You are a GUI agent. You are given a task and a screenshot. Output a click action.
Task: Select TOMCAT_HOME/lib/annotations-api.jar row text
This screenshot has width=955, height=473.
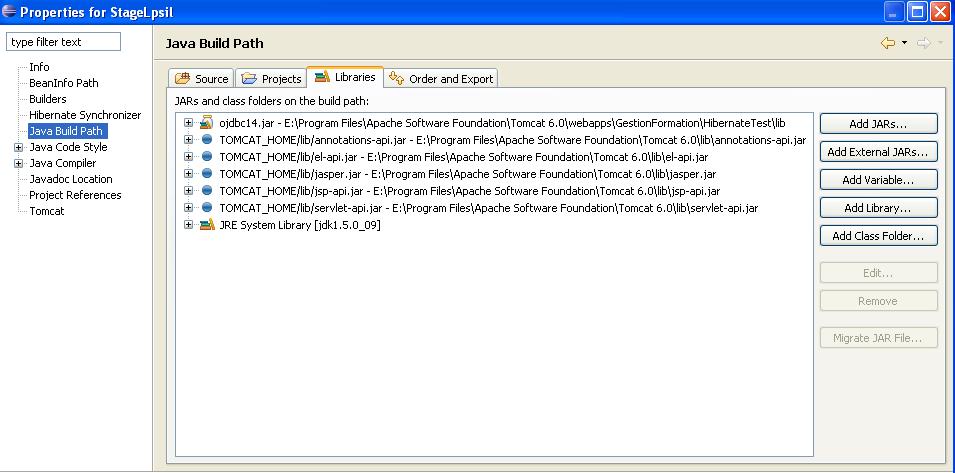[512, 139]
